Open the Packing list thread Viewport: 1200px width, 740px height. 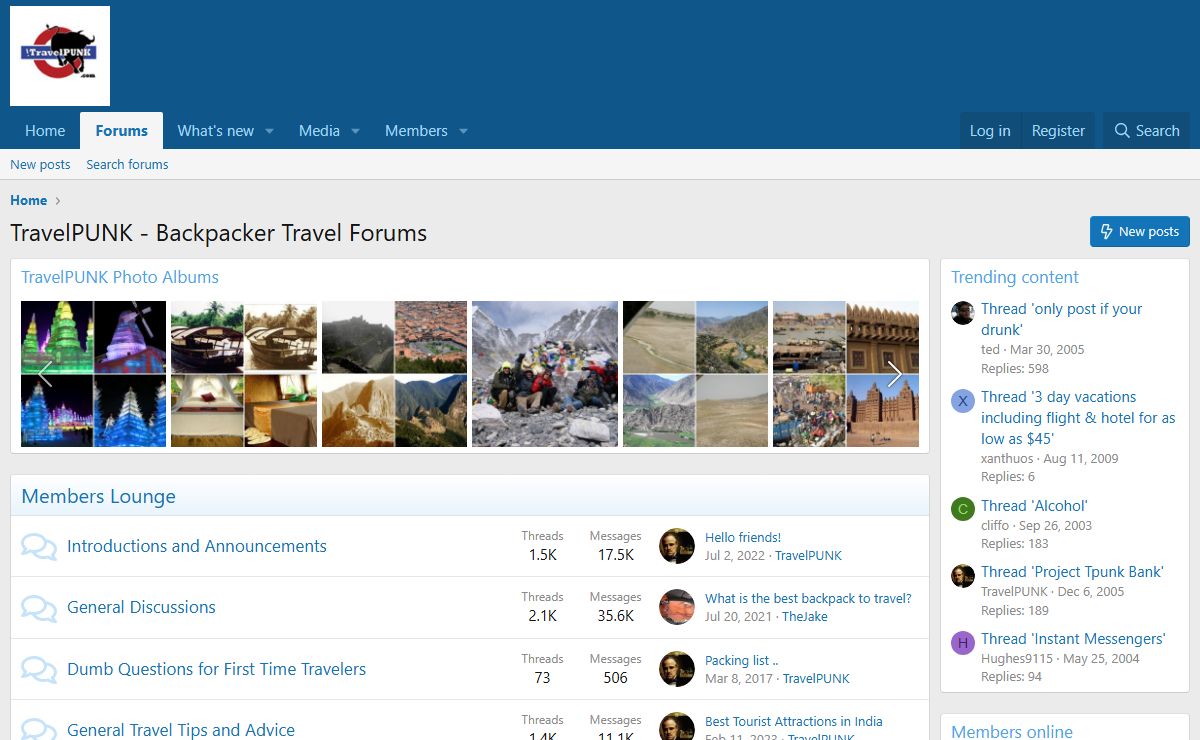tap(741, 660)
